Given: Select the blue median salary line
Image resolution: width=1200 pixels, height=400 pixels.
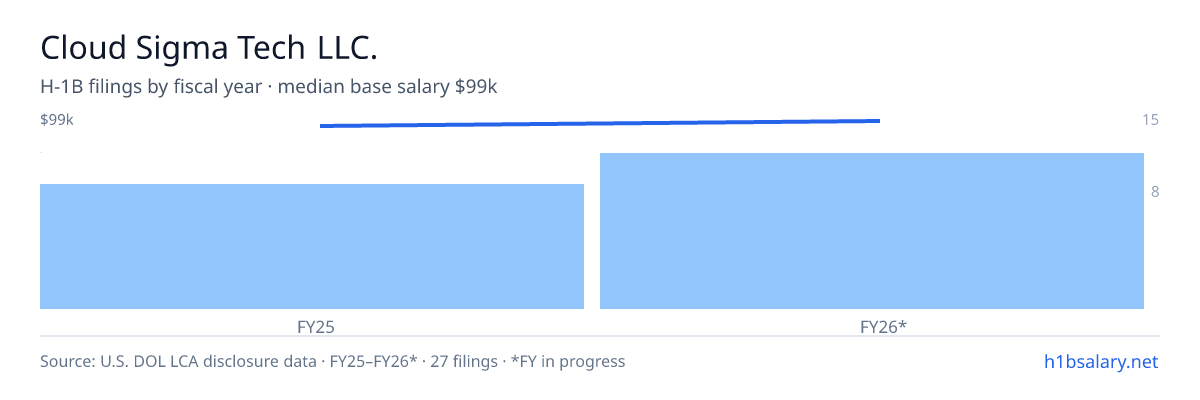Looking at the screenshot, I should pos(600,123).
